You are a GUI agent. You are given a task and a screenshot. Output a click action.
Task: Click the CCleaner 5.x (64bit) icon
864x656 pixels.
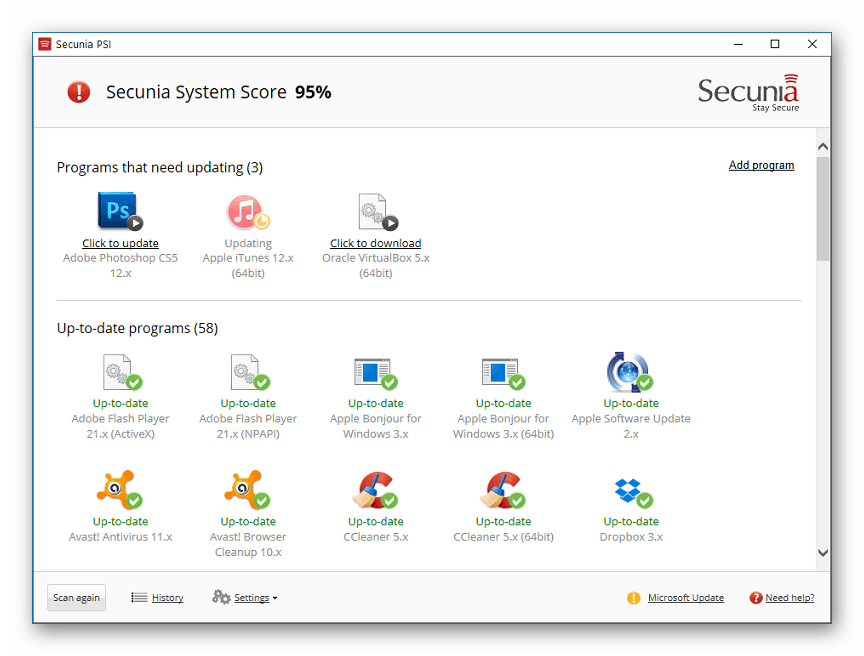tap(502, 490)
